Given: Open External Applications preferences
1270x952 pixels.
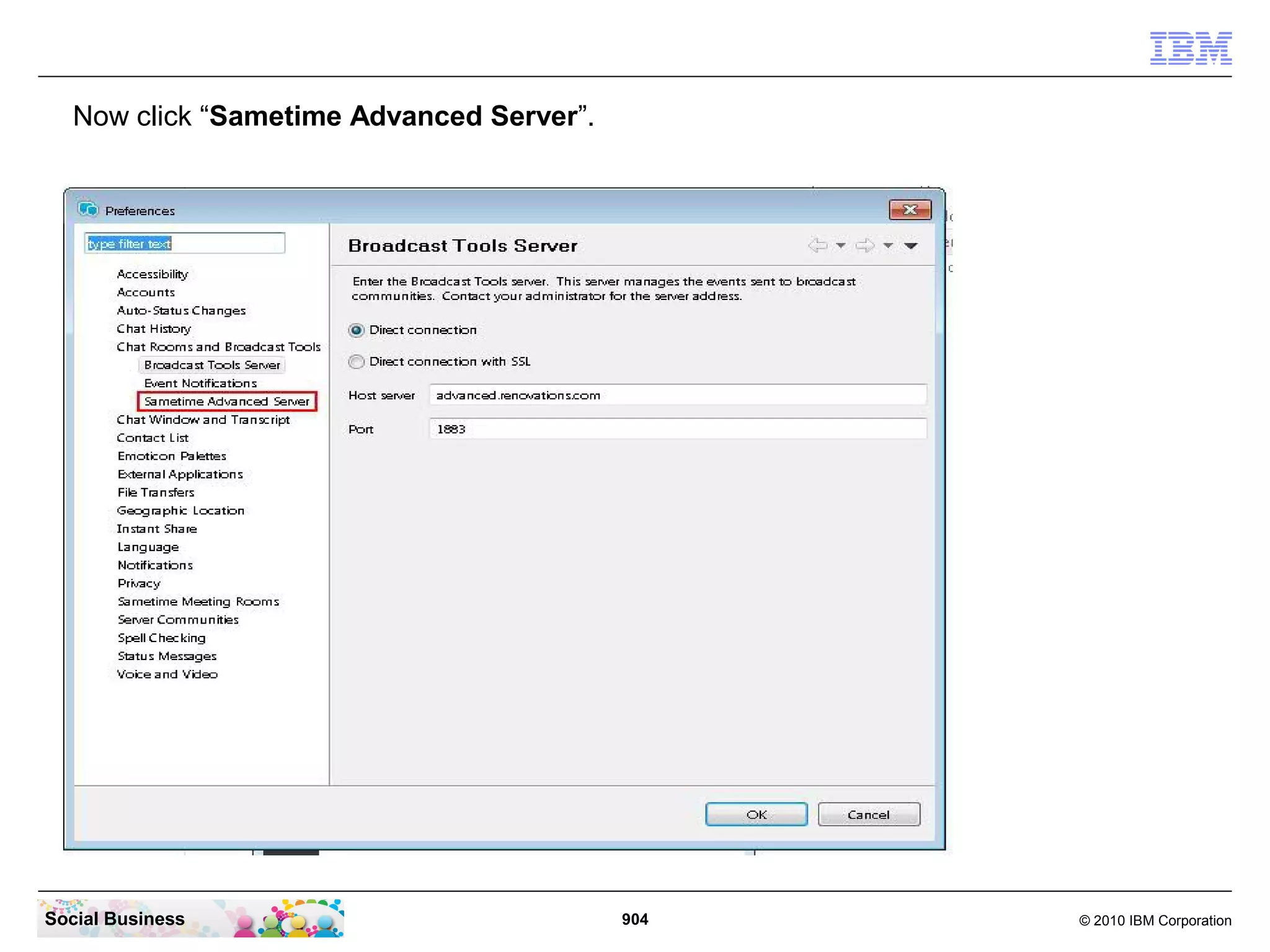Looking at the screenshot, I should pos(180,474).
